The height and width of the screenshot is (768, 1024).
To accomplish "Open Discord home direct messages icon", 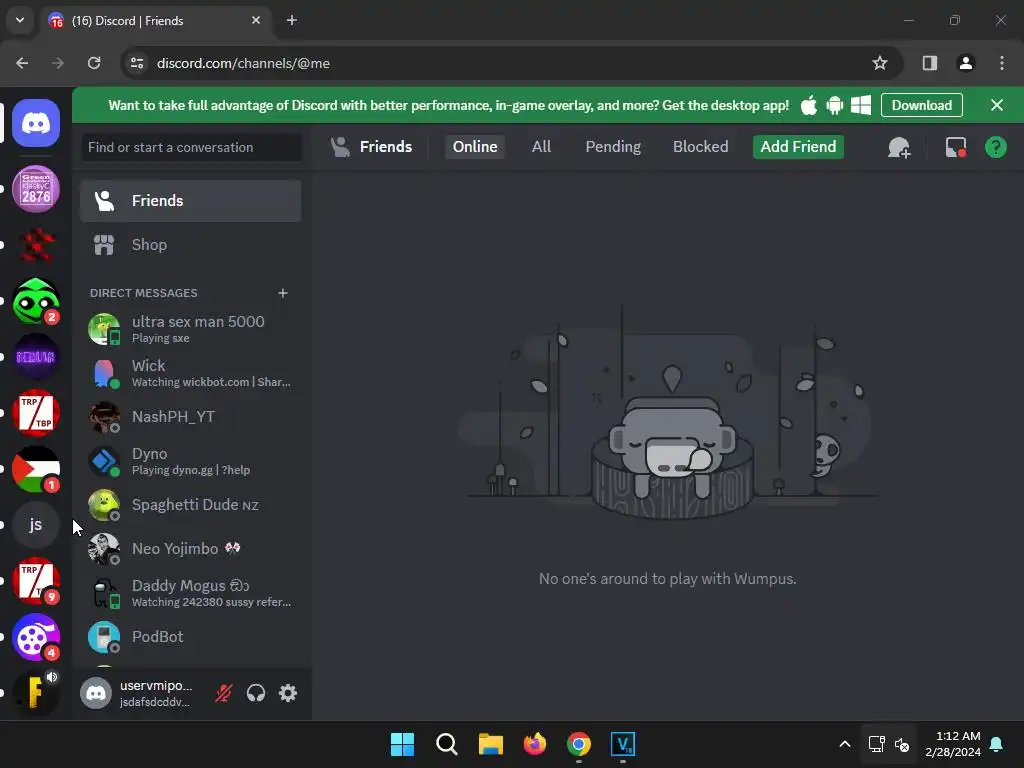I will click(x=36, y=123).
